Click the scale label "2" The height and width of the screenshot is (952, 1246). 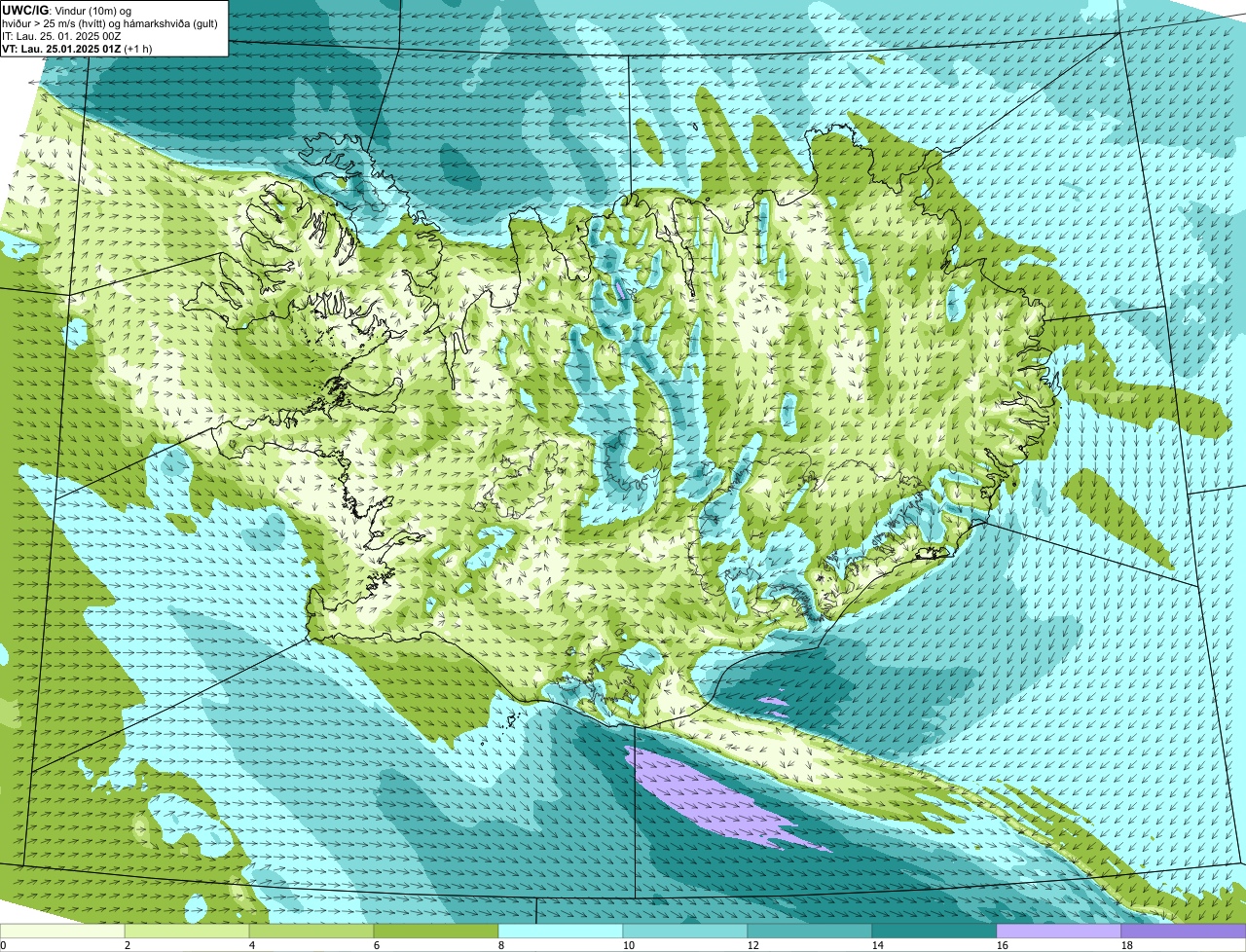click(128, 945)
